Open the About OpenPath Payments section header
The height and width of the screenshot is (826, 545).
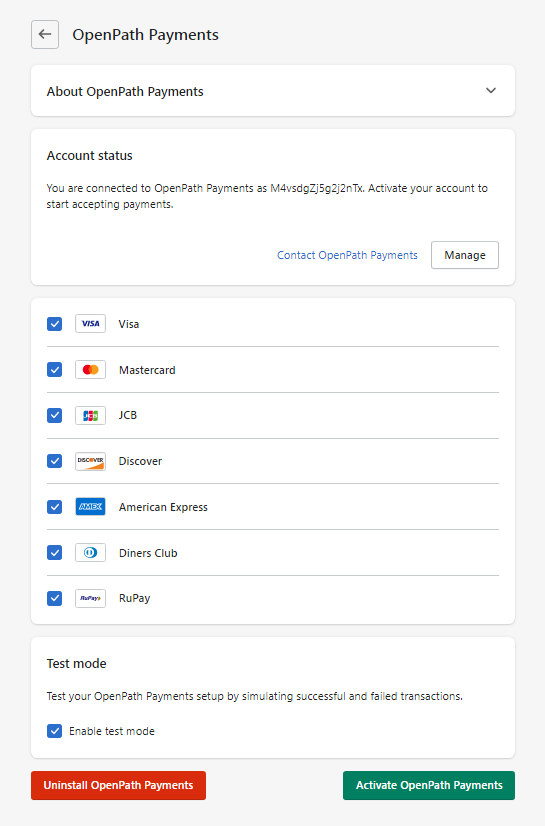(x=273, y=91)
